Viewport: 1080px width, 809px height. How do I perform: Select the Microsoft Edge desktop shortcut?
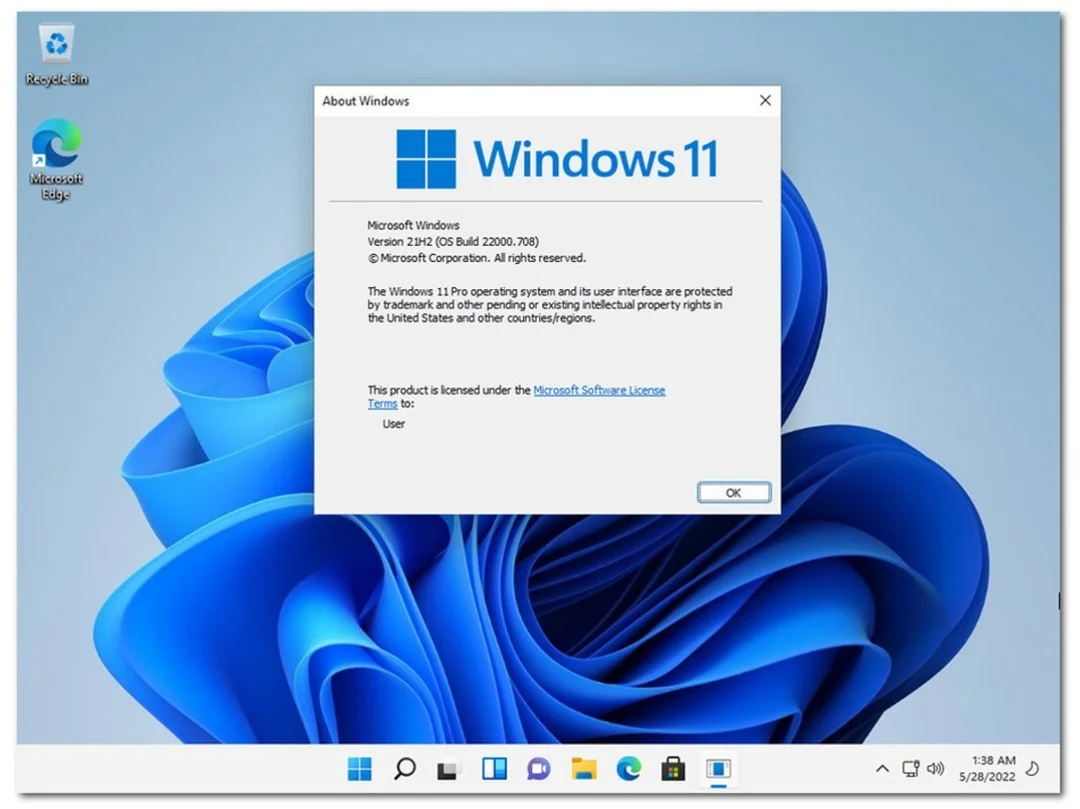(56, 159)
